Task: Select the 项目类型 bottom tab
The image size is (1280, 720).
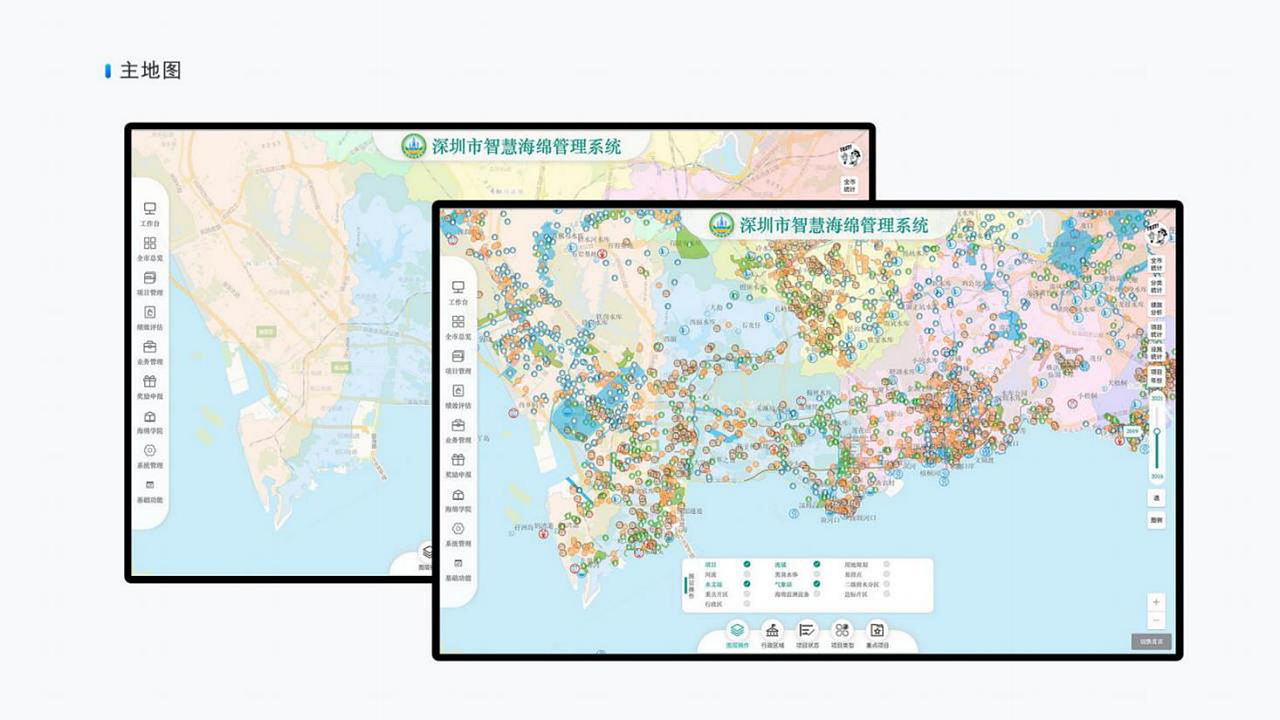Action: coord(842,636)
